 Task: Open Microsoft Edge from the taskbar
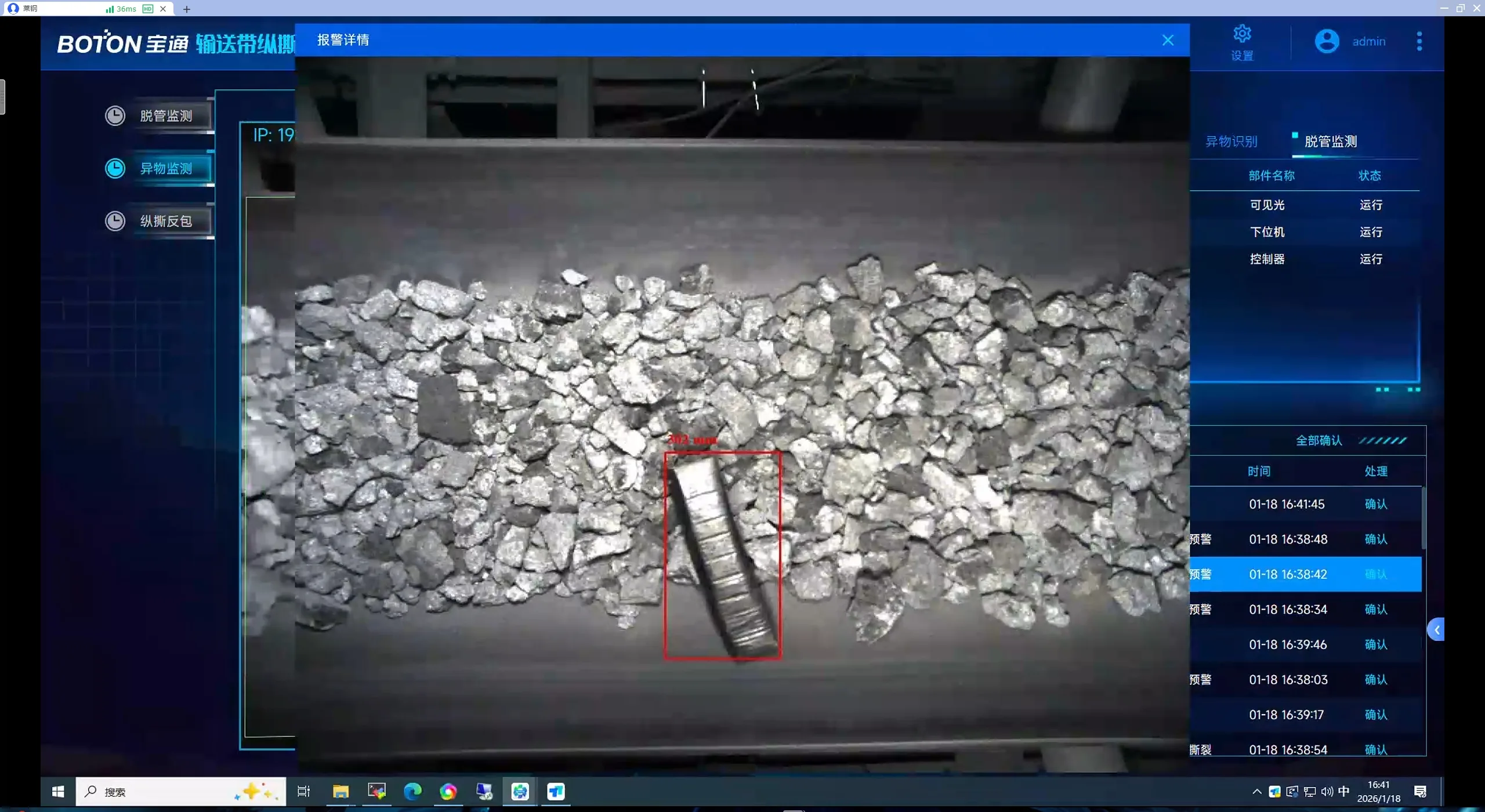[412, 792]
